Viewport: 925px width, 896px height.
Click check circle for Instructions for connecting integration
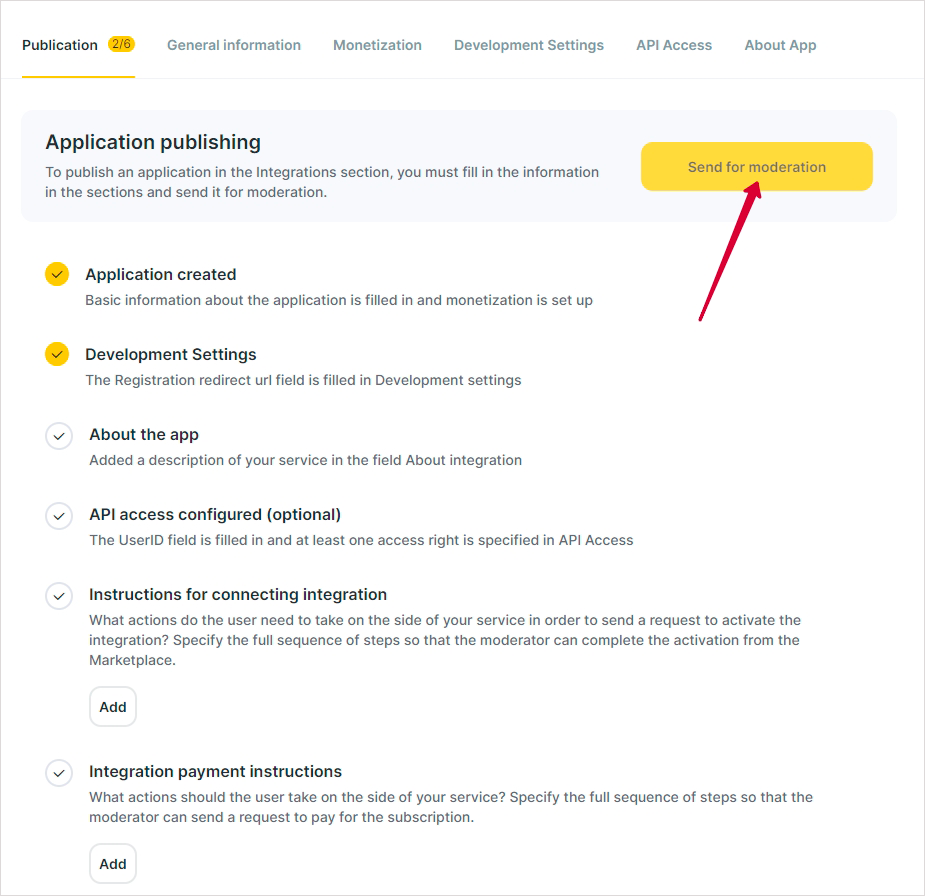(59, 596)
